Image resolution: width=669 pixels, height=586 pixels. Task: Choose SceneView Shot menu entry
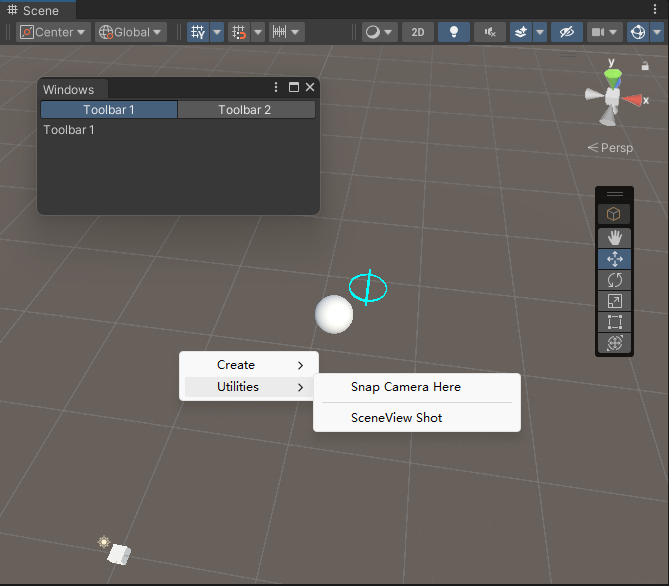[396, 418]
